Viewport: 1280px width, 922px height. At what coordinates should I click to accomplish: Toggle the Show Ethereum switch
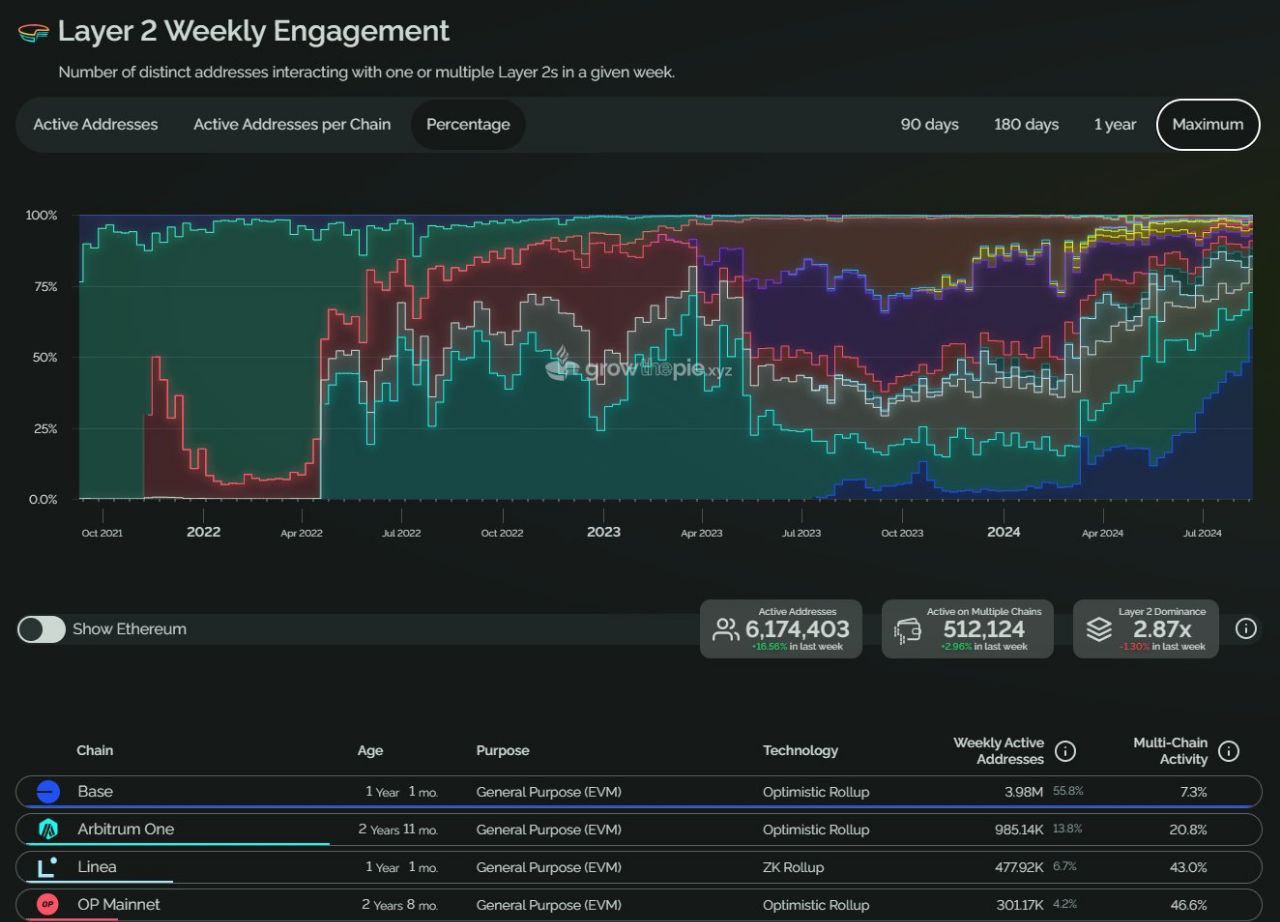pos(41,629)
